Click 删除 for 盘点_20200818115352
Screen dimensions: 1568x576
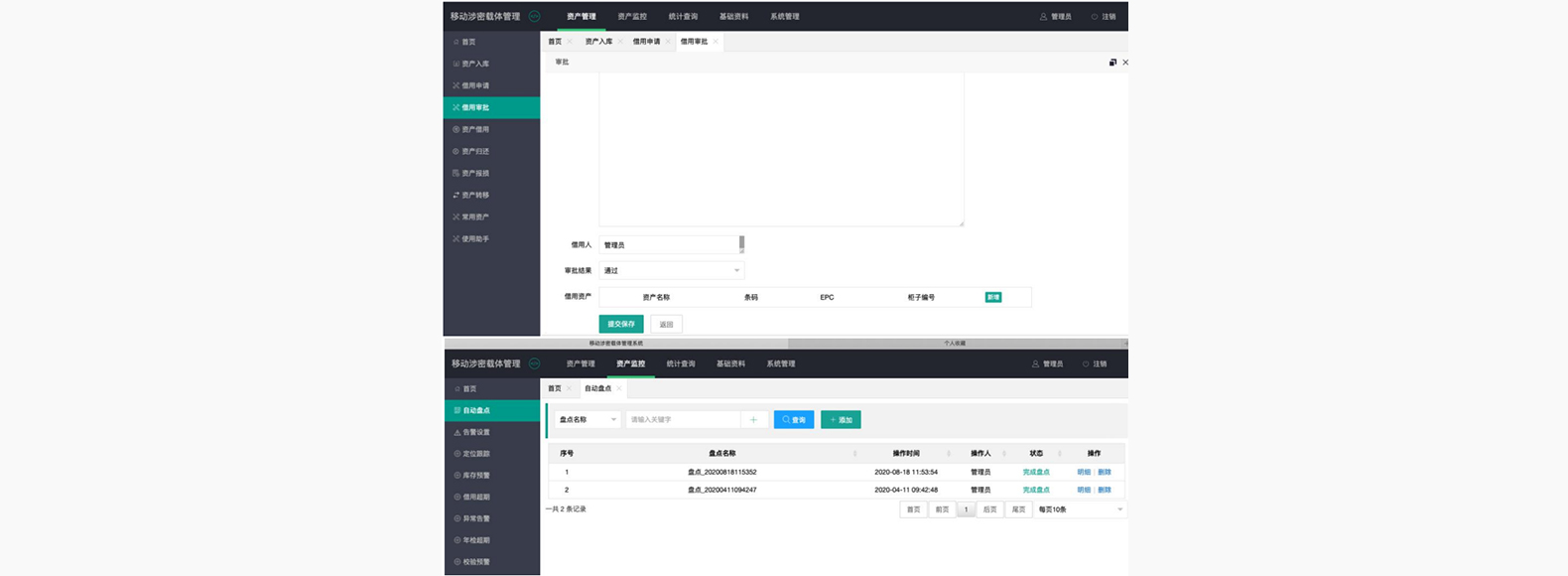pyautogui.click(x=1105, y=473)
